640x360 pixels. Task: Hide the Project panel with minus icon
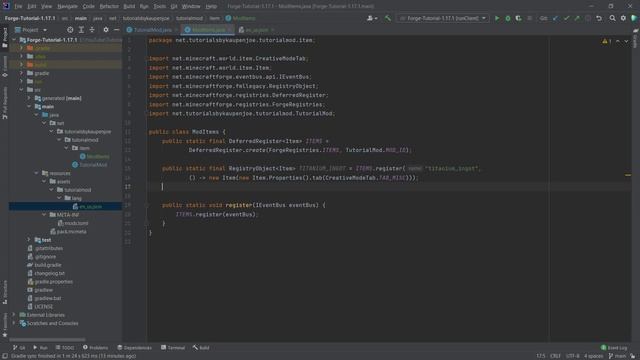[x=116, y=30]
